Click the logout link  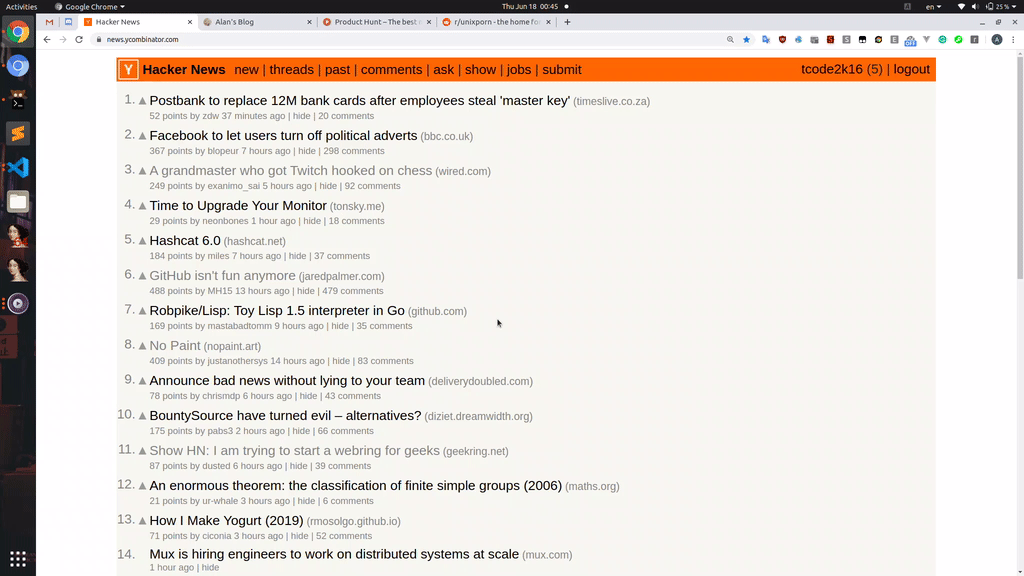[x=912, y=69]
